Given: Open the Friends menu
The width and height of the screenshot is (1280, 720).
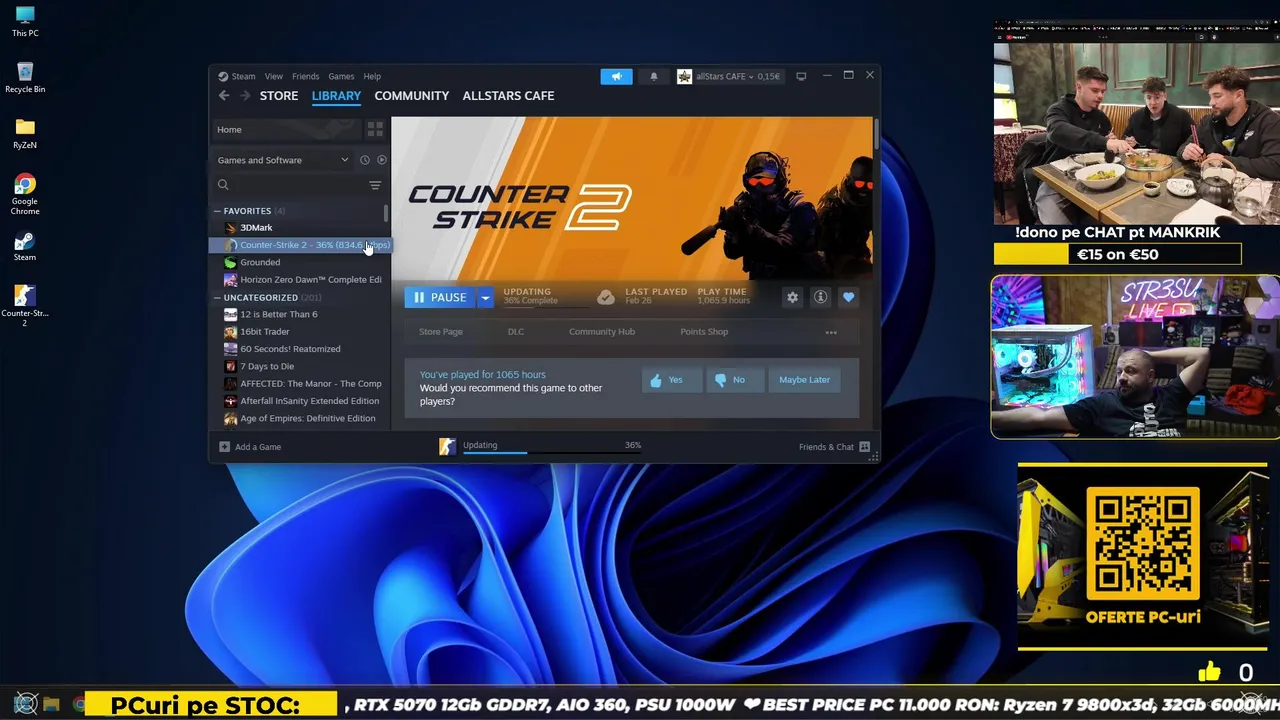Looking at the screenshot, I should pos(305,76).
